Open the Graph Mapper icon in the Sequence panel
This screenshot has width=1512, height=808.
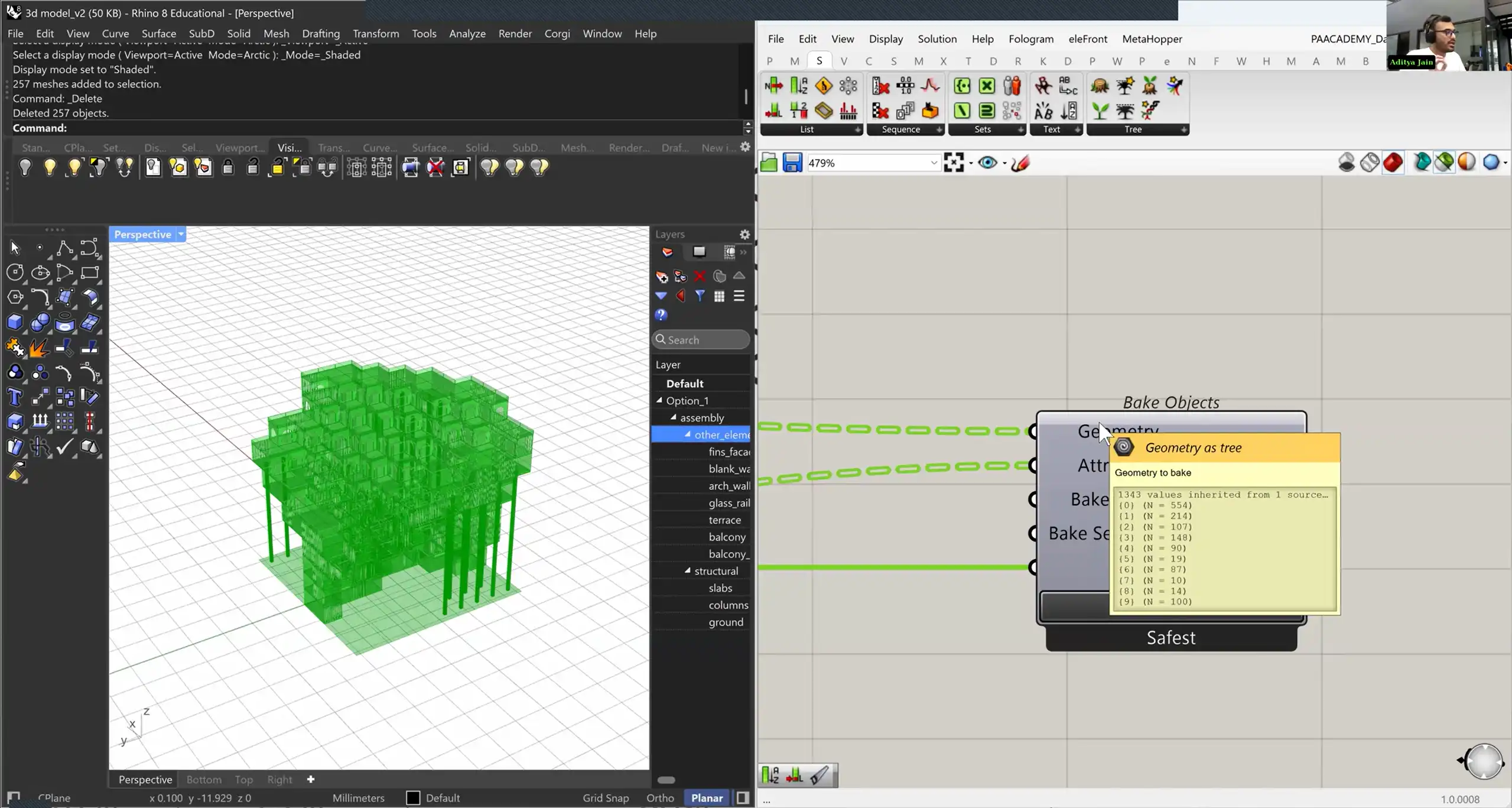(929, 86)
